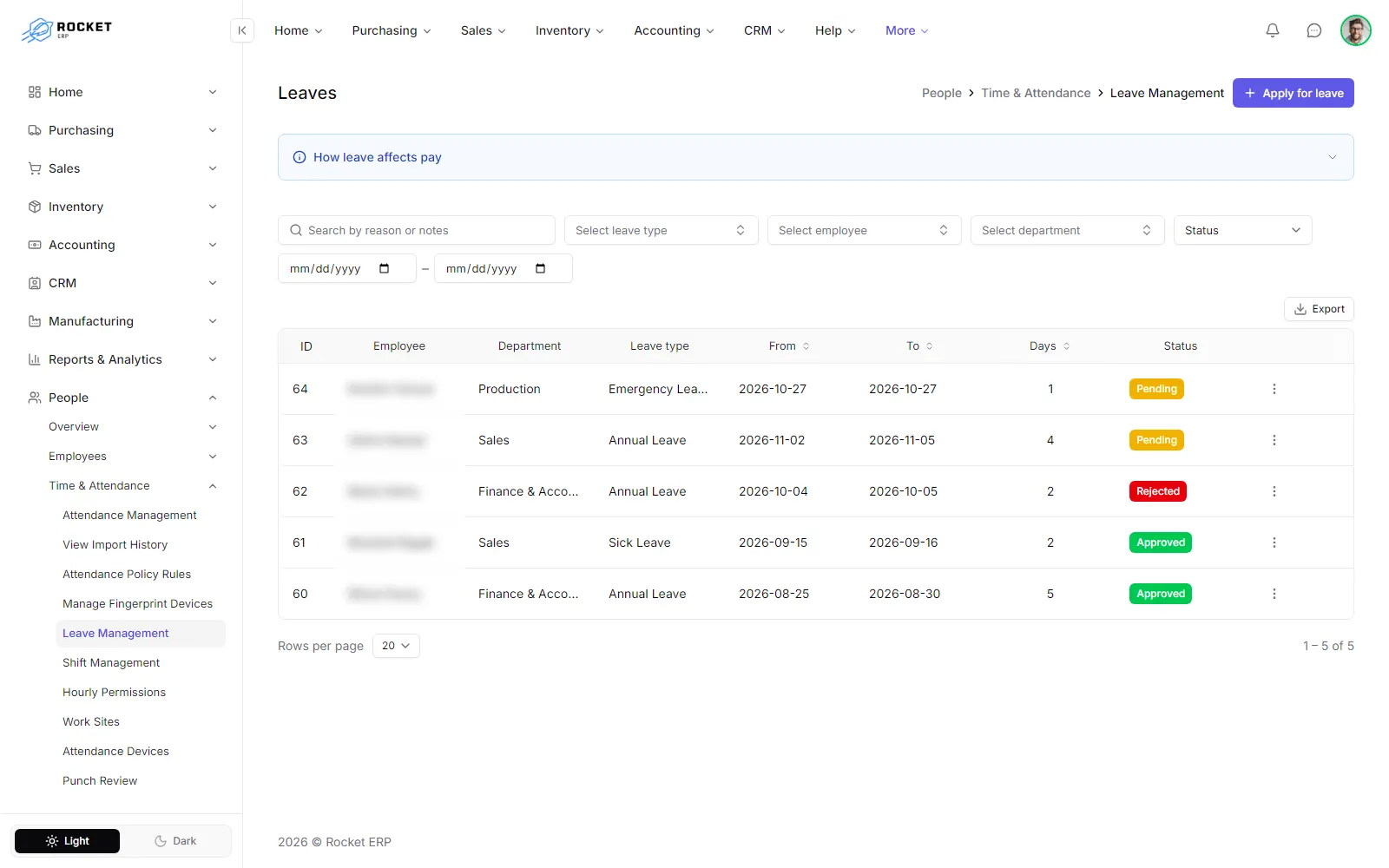Open the Select leave type dropdown
1389x868 pixels.
tap(662, 230)
